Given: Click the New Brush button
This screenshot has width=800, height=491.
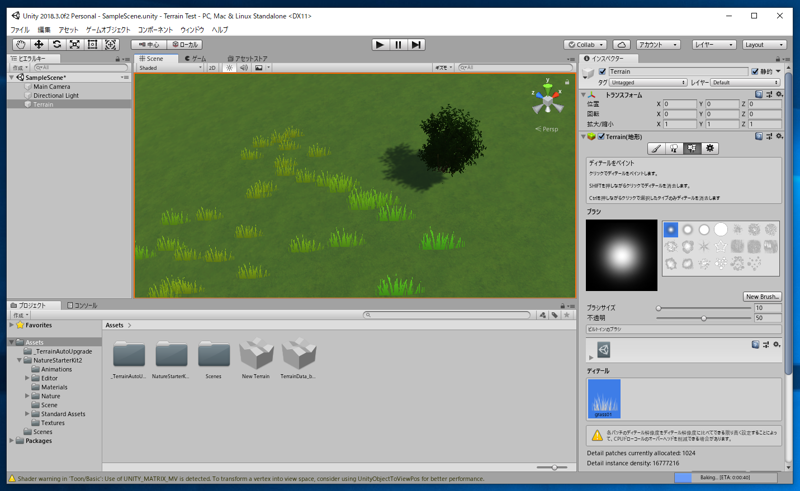Looking at the screenshot, I should tap(762, 297).
